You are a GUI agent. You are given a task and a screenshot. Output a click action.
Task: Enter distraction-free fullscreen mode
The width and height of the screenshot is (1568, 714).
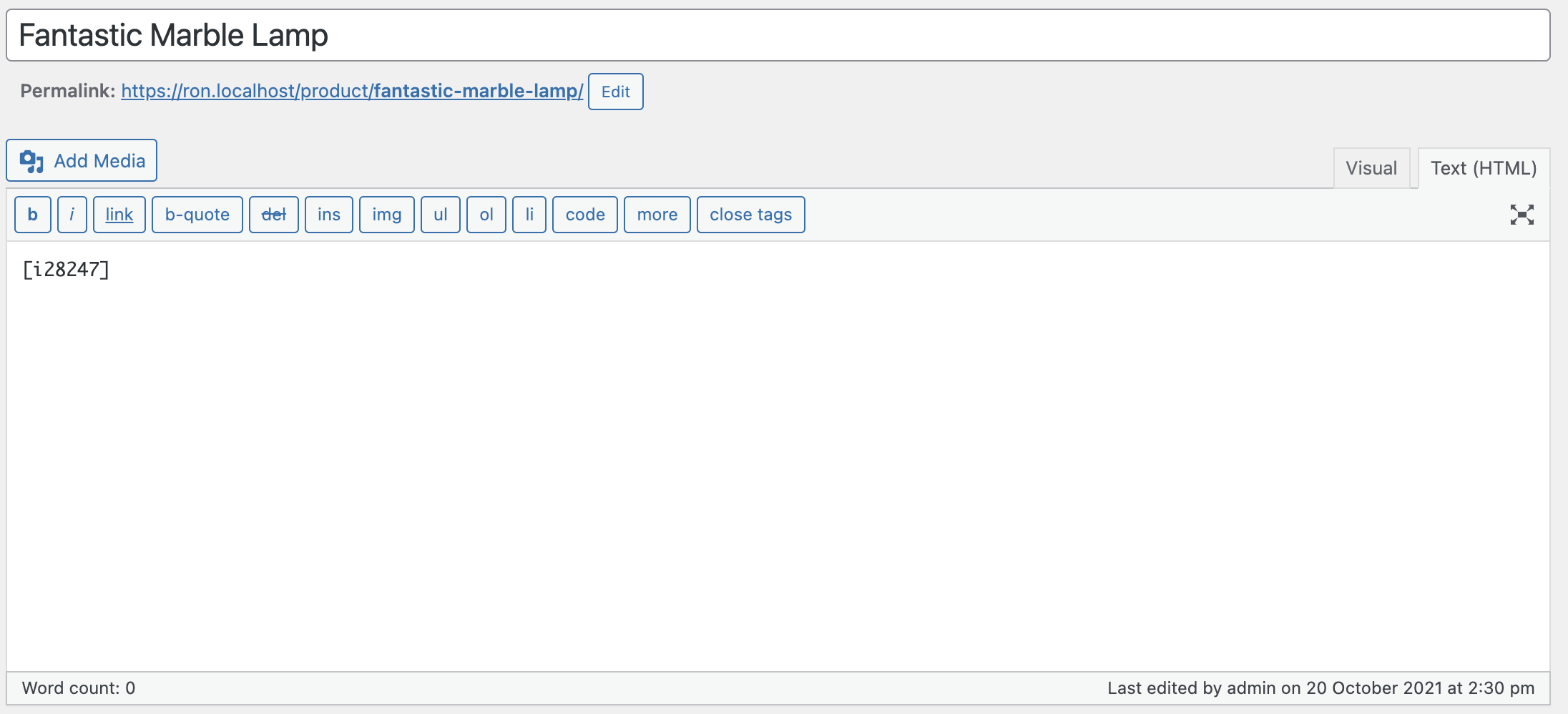click(1522, 215)
